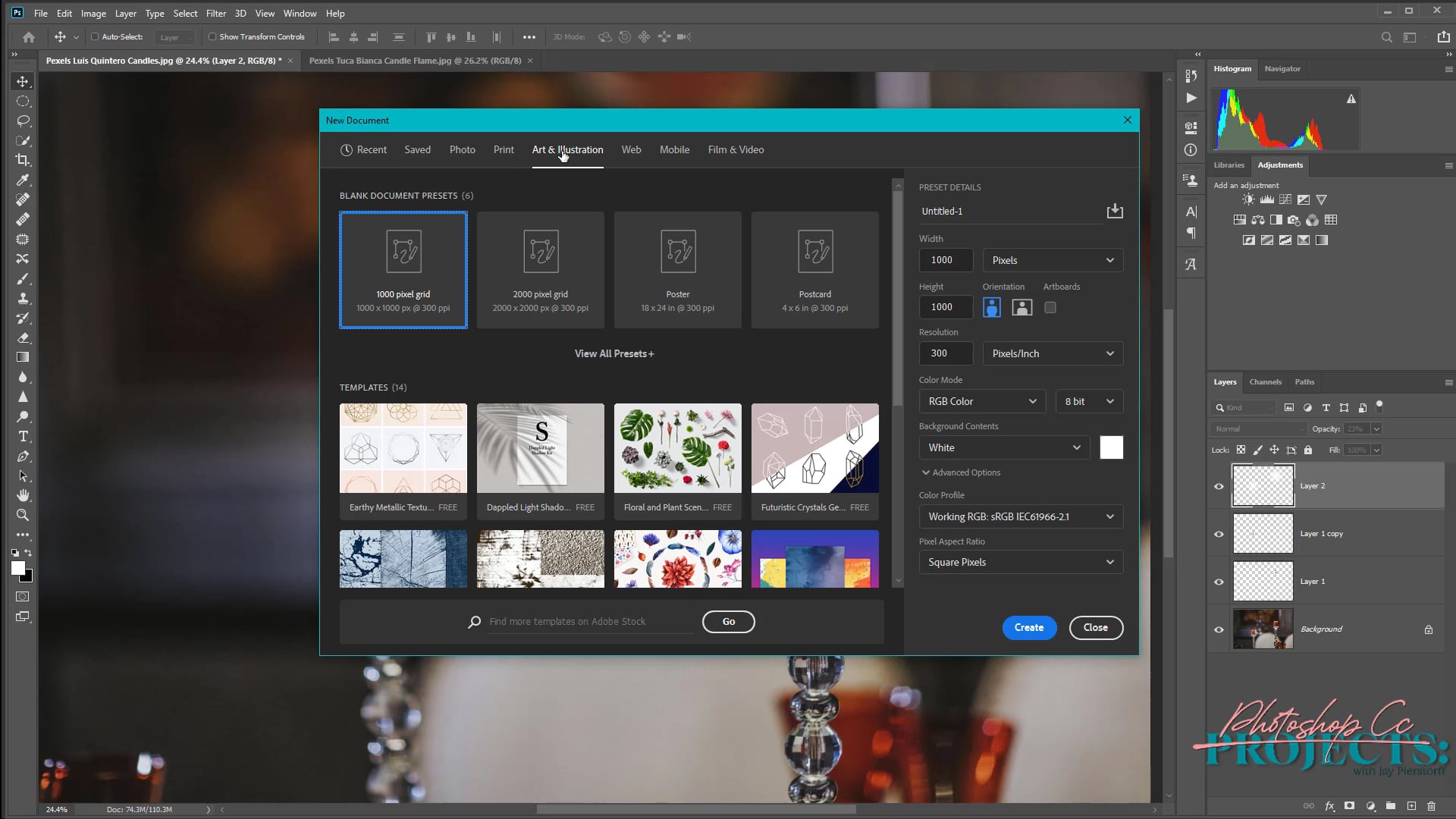Click the Eyedropper tool
This screenshot has height=819, width=1456.
tap(23, 180)
